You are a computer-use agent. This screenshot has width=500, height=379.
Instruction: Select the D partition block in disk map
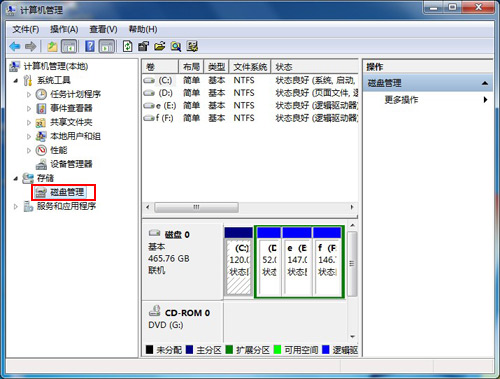point(269,261)
